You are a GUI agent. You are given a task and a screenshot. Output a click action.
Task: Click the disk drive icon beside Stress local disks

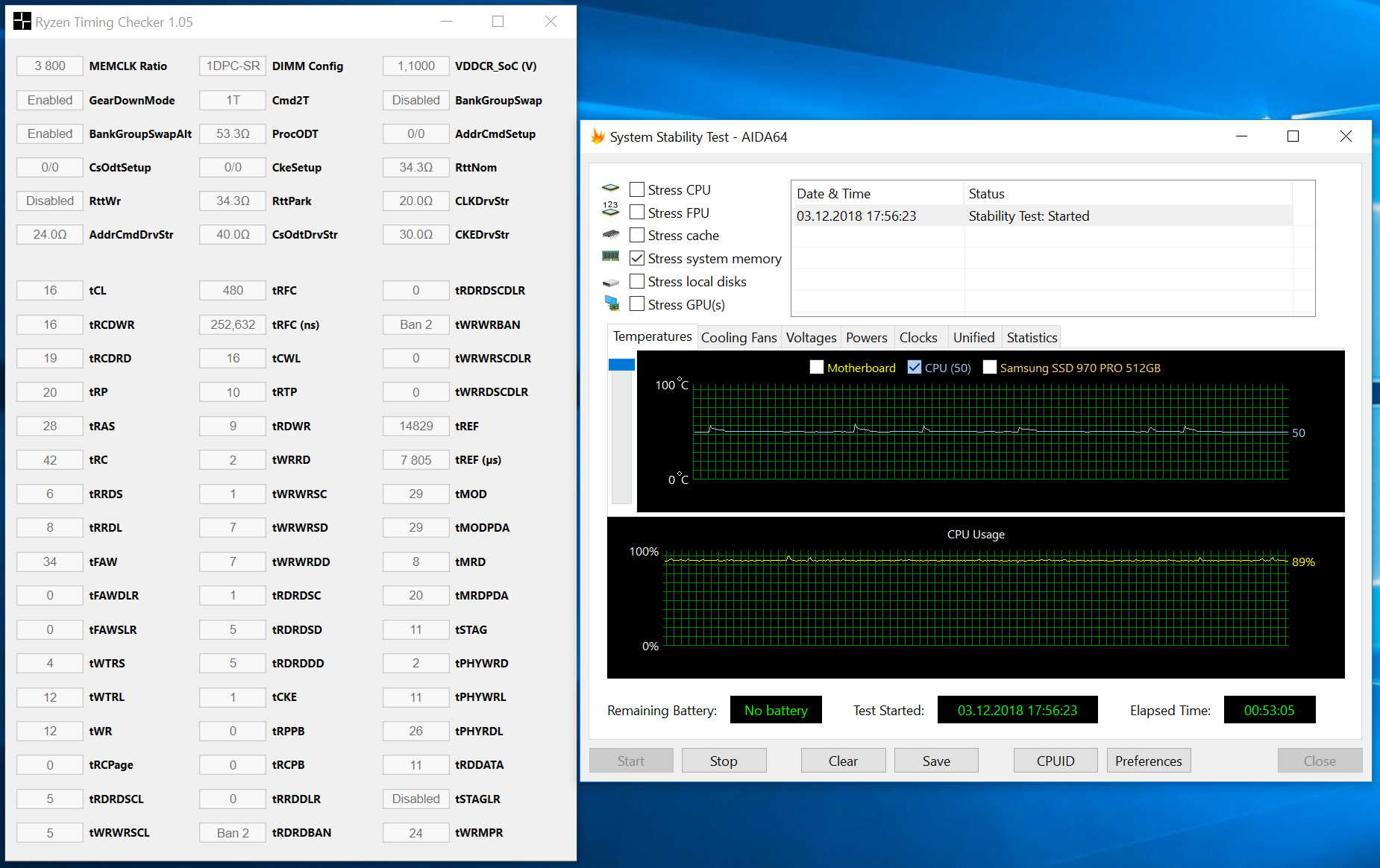pyautogui.click(x=611, y=282)
